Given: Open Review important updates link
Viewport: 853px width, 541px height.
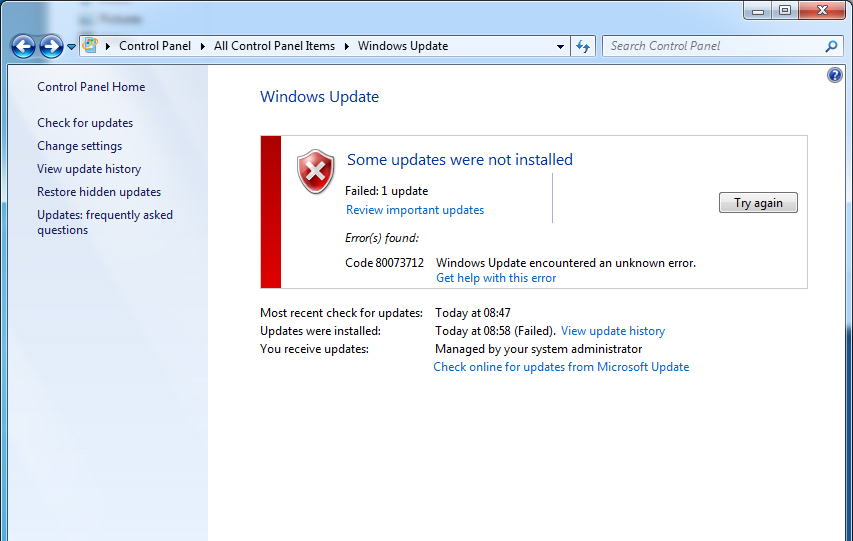Looking at the screenshot, I should [414, 210].
